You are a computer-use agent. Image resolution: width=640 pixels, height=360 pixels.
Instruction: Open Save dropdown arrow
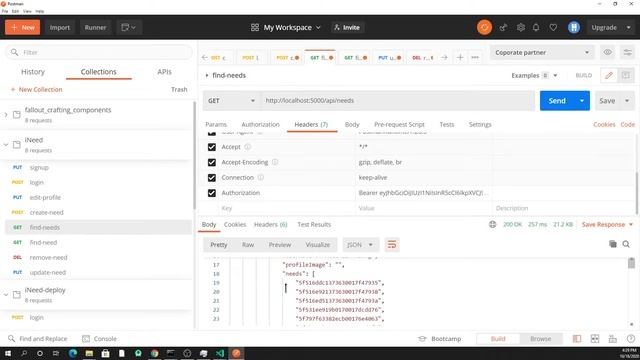point(627,100)
